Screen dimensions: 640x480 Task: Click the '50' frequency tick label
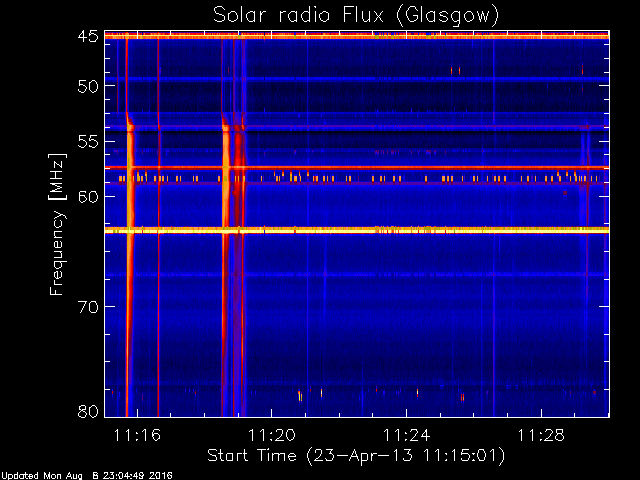coord(88,87)
